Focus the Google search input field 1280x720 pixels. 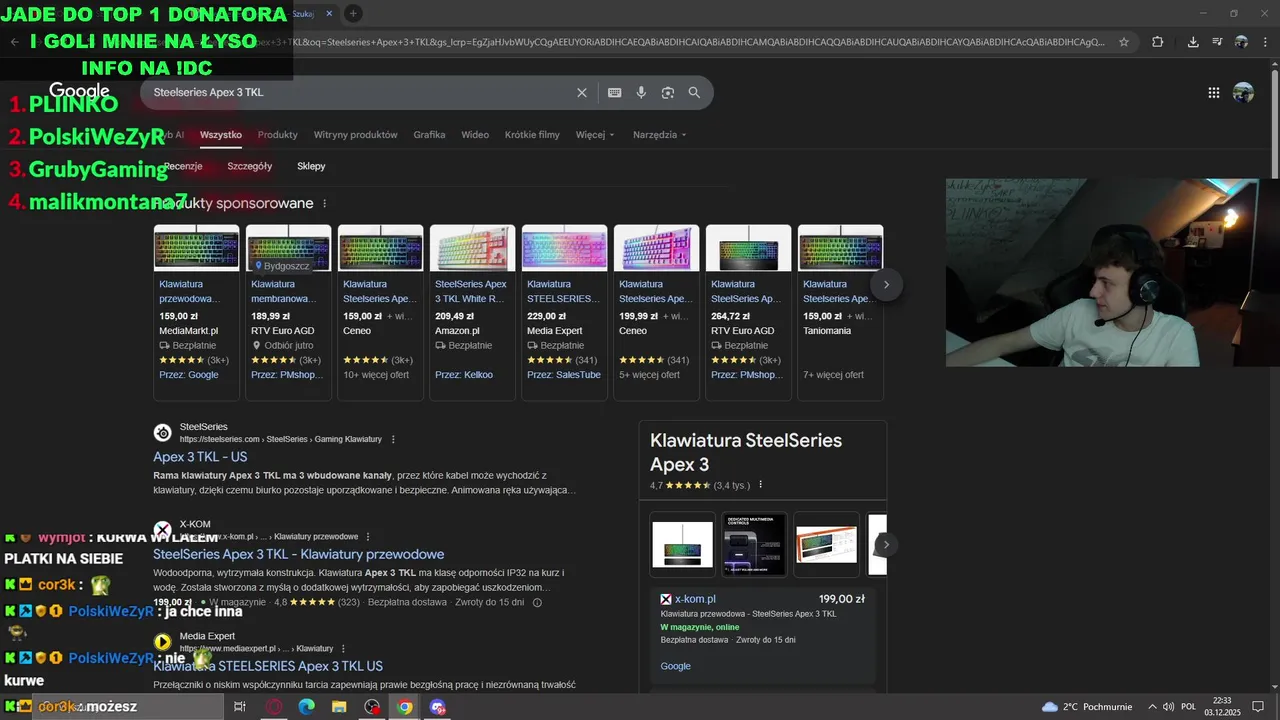360,92
